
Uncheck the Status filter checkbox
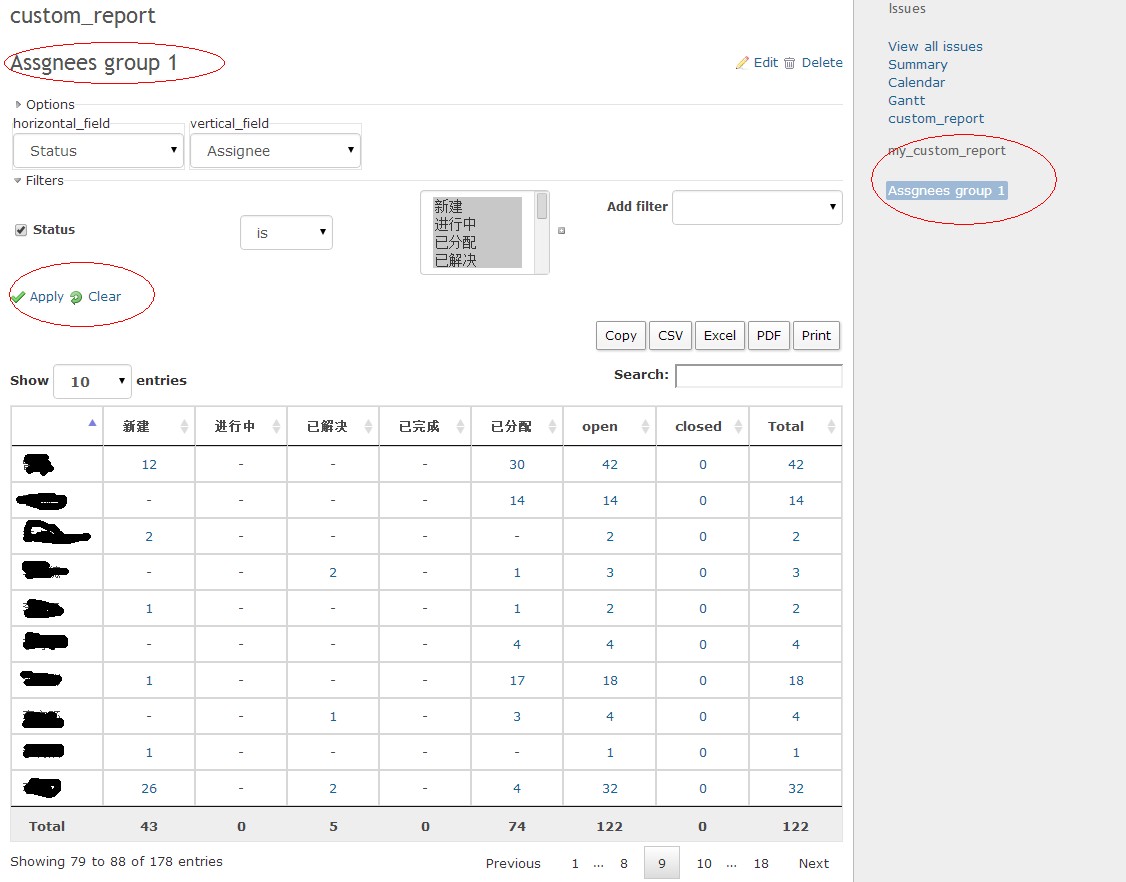[21, 230]
